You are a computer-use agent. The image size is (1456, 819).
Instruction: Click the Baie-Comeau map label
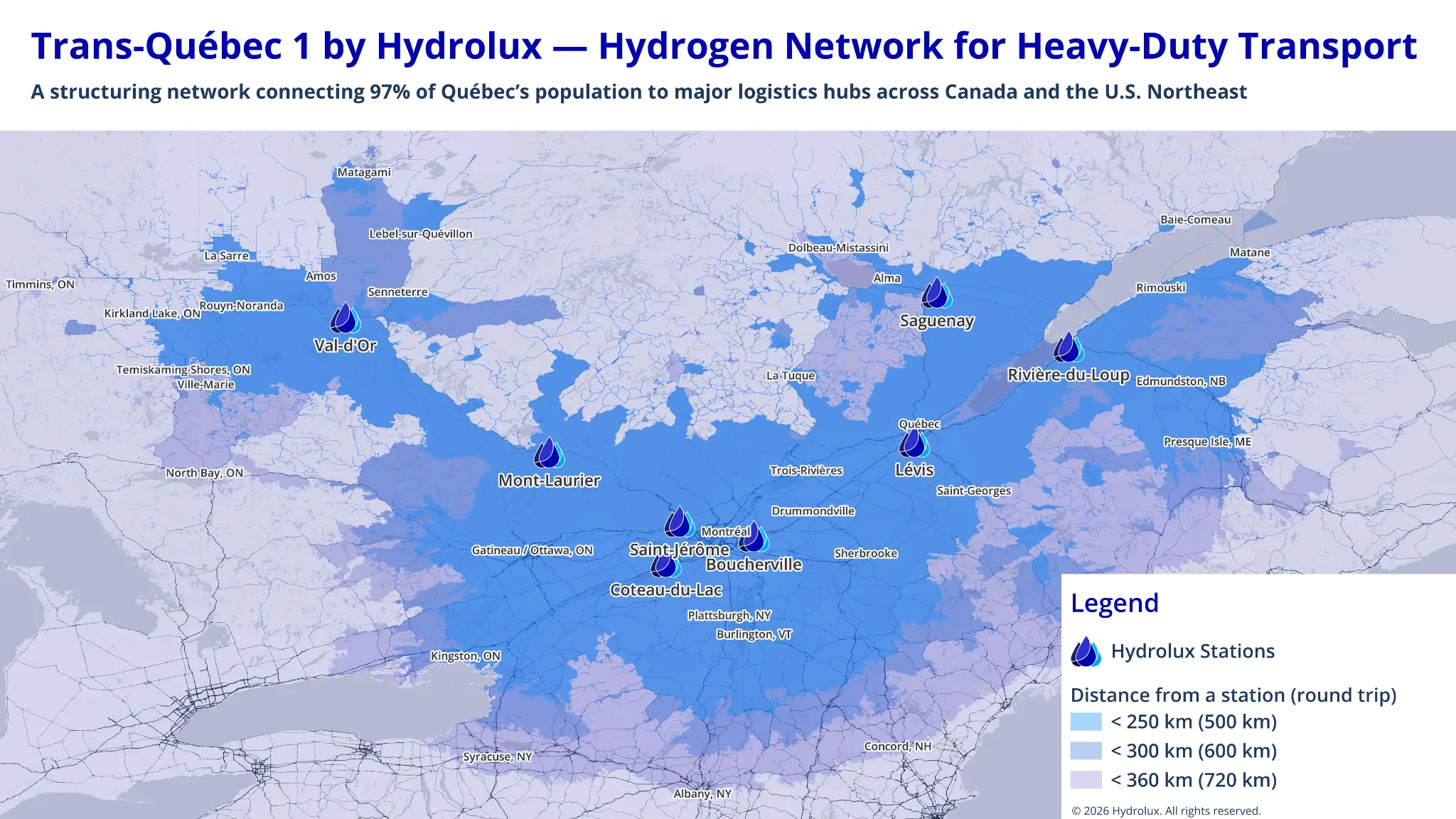point(1196,220)
